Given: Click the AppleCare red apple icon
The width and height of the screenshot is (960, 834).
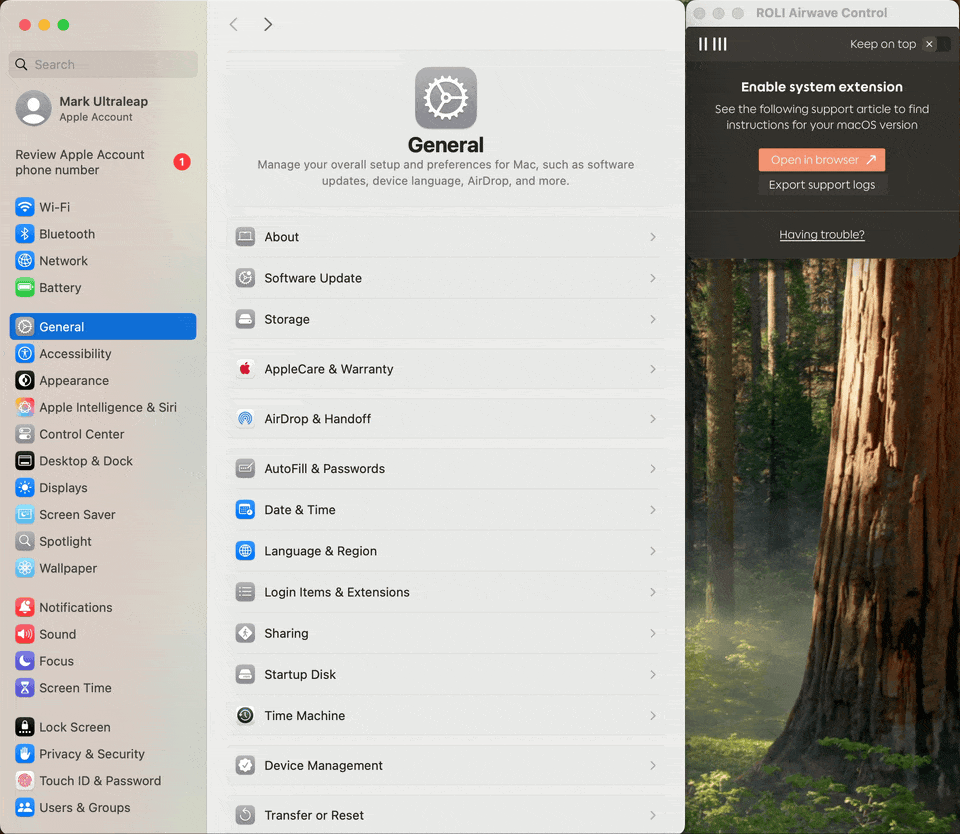Looking at the screenshot, I should (245, 369).
